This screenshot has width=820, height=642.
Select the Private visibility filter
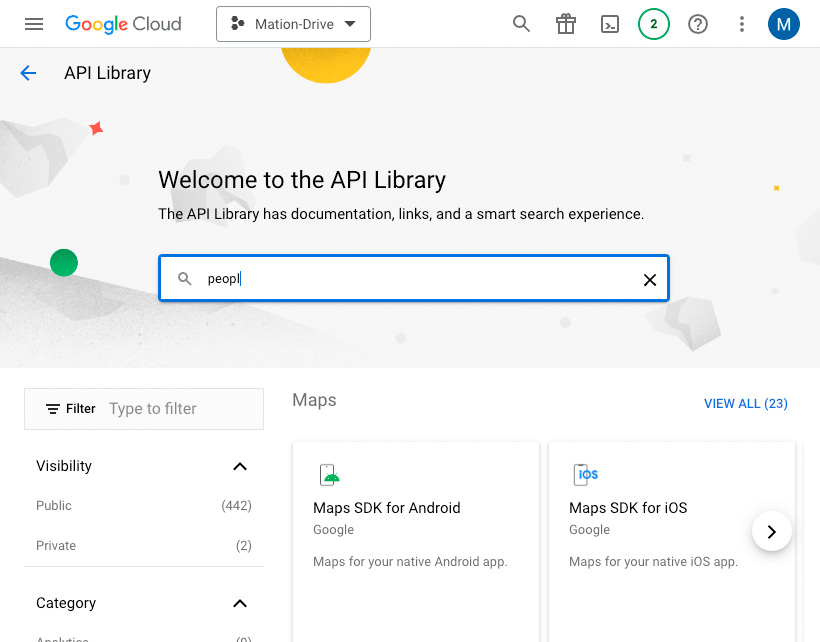144,545
